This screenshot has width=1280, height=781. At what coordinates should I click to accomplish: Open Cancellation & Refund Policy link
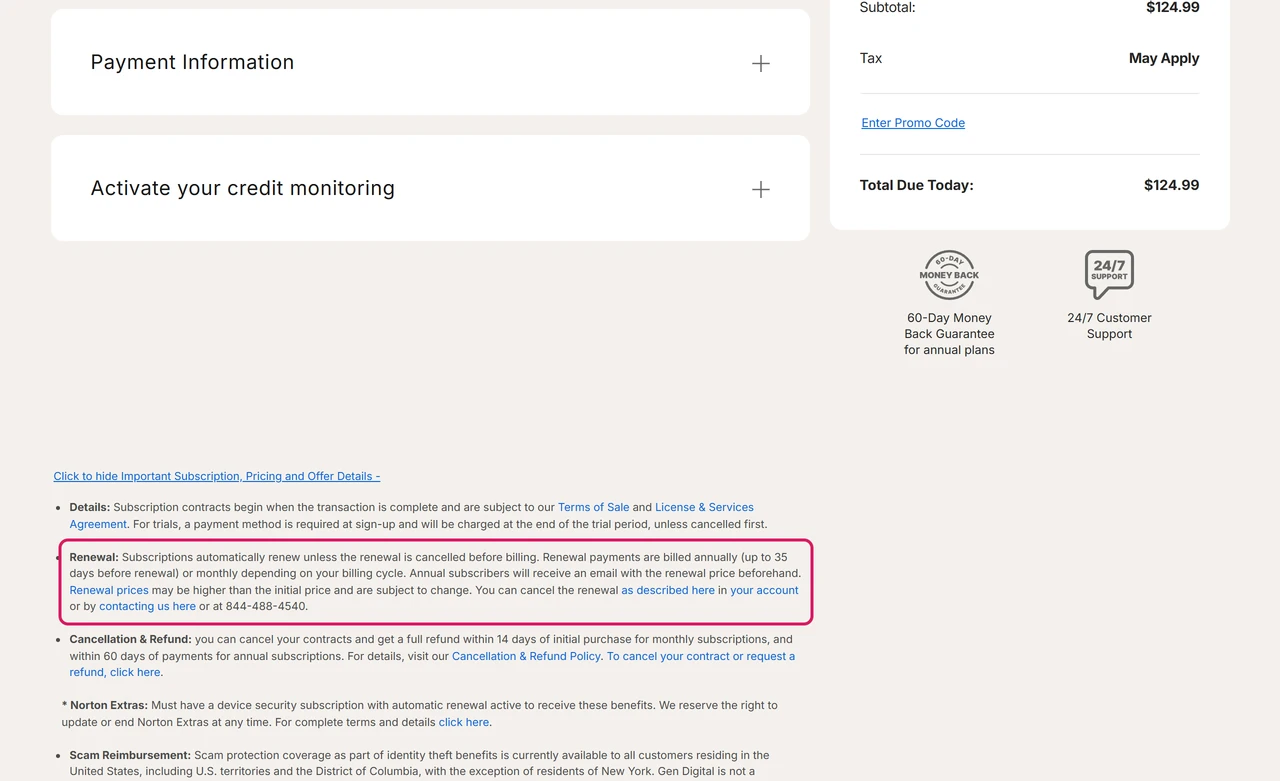click(526, 656)
